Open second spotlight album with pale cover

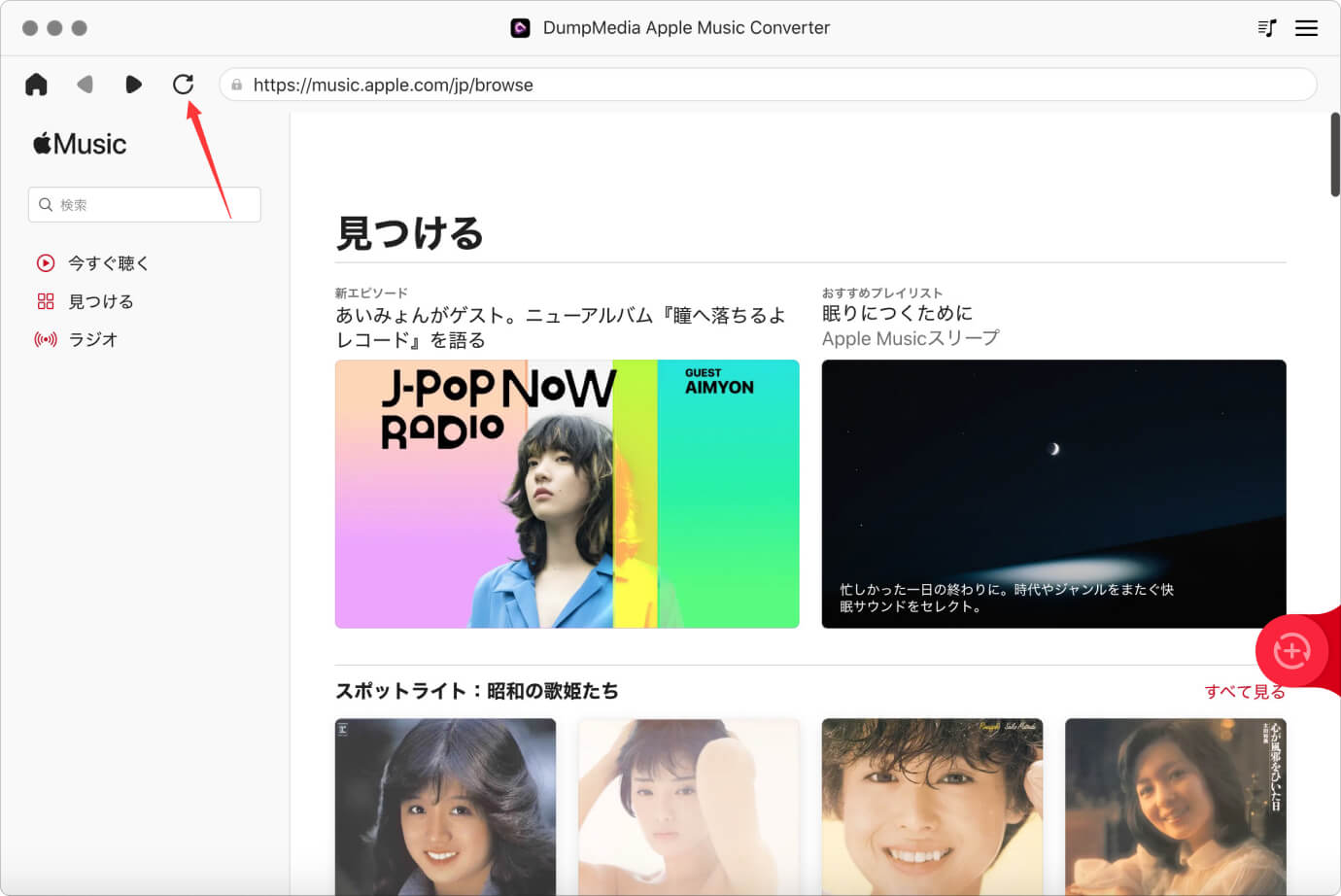pos(688,807)
